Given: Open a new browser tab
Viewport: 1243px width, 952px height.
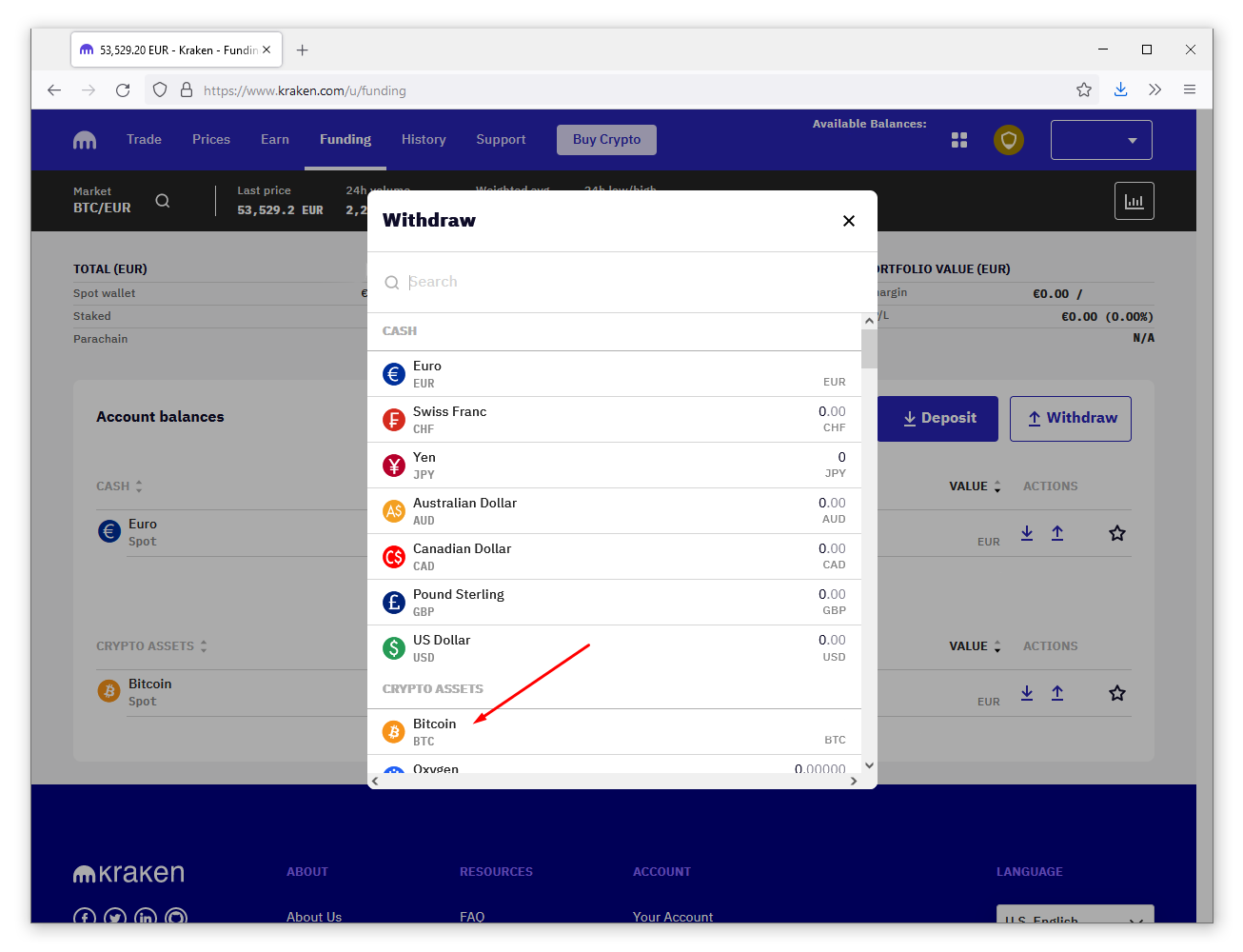Looking at the screenshot, I should (x=303, y=50).
